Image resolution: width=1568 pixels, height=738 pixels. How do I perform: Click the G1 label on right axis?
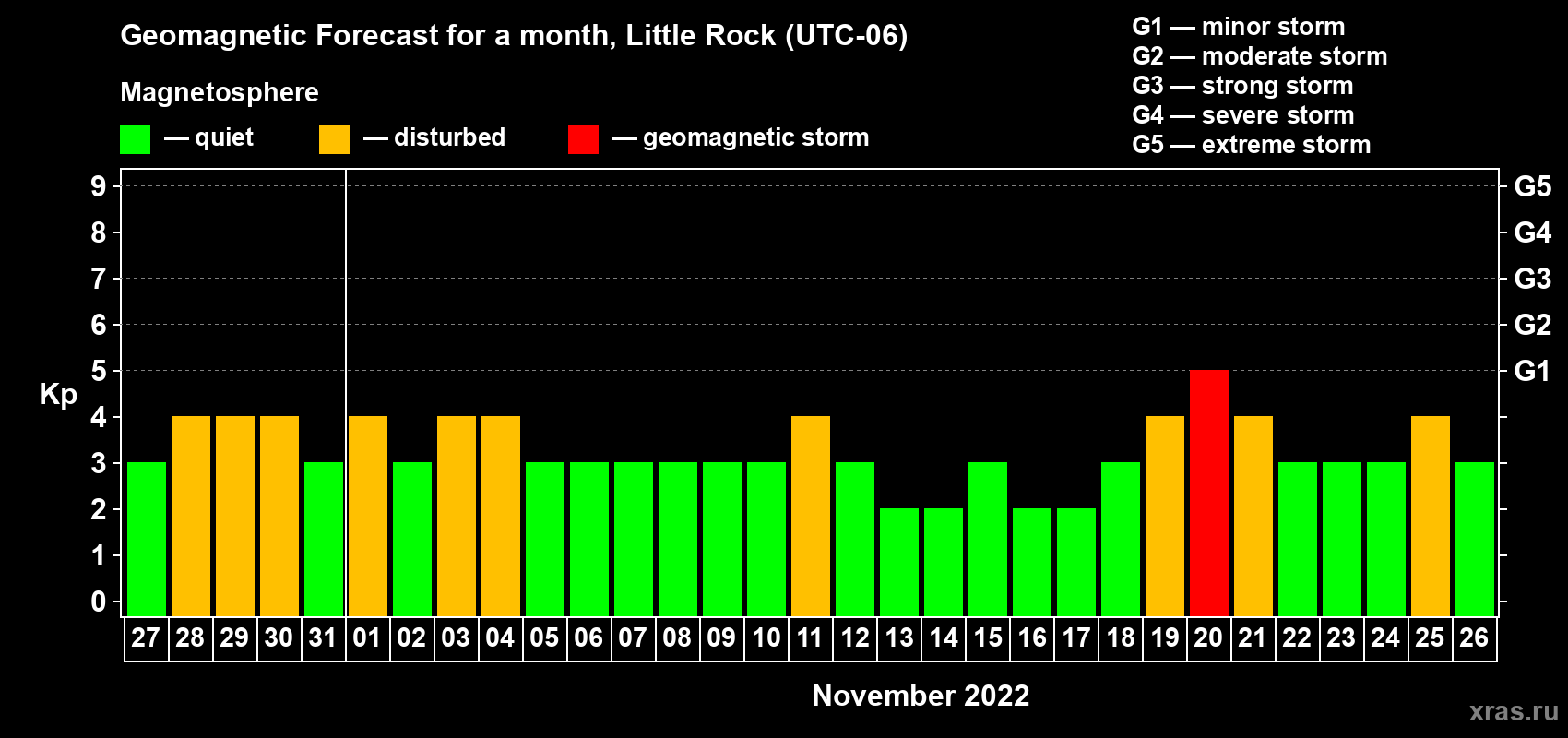[1532, 371]
